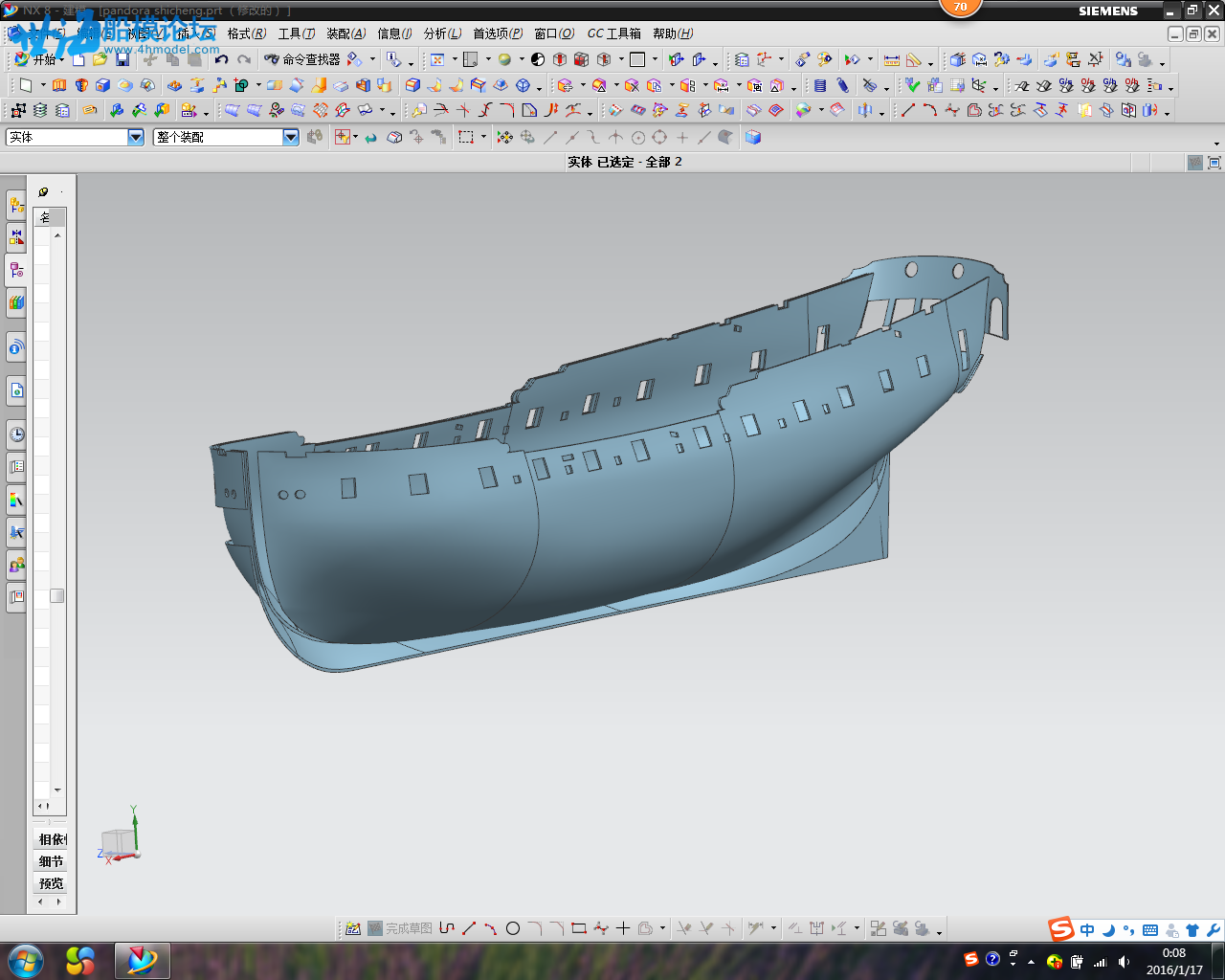
Task: Select the Rectangle sketch tool on bottom toolbar
Action: tap(578, 928)
